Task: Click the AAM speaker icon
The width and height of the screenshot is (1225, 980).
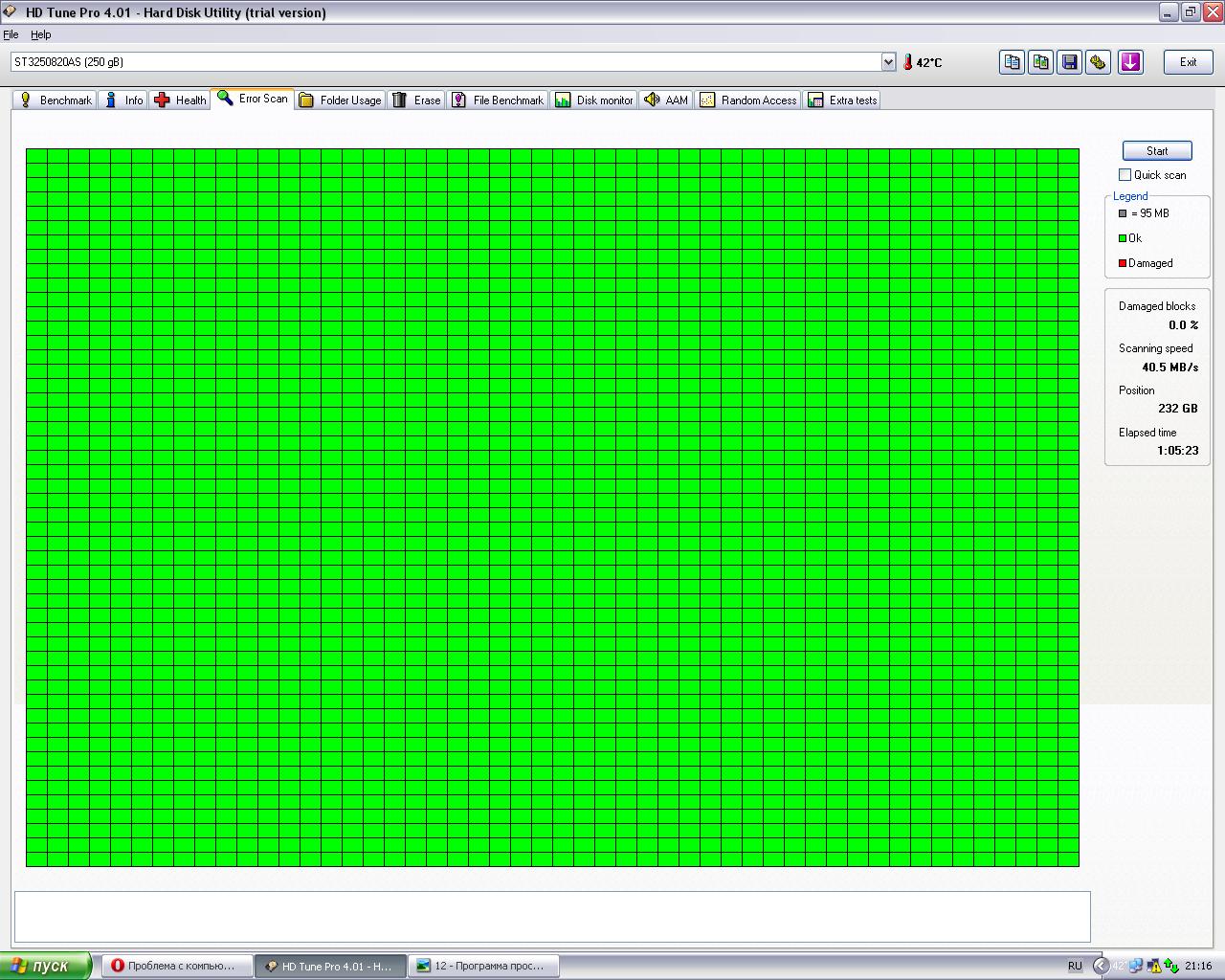Action: 652,100
